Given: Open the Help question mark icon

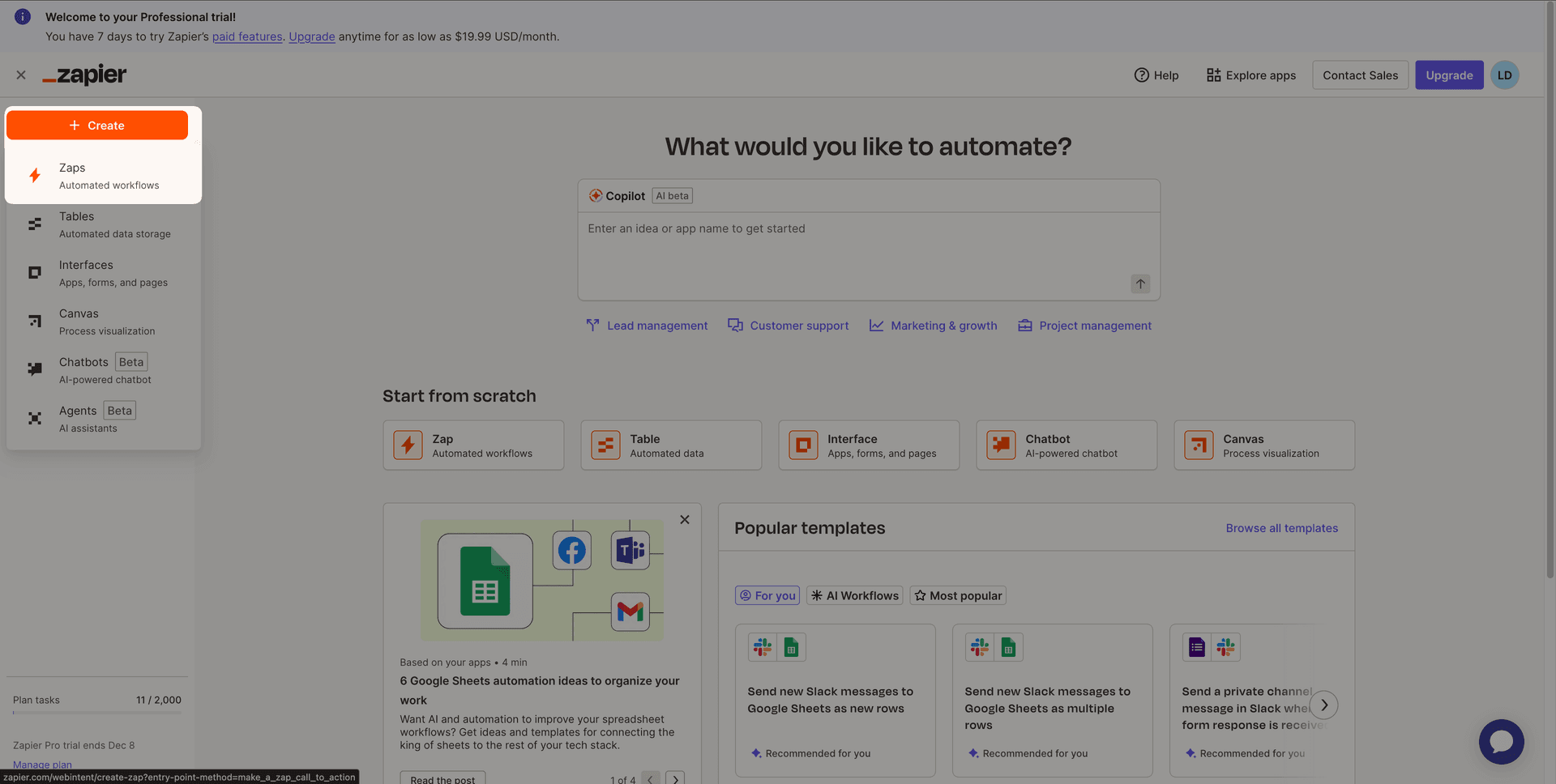Looking at the screenshot, I should click(x=1142, y=75).
